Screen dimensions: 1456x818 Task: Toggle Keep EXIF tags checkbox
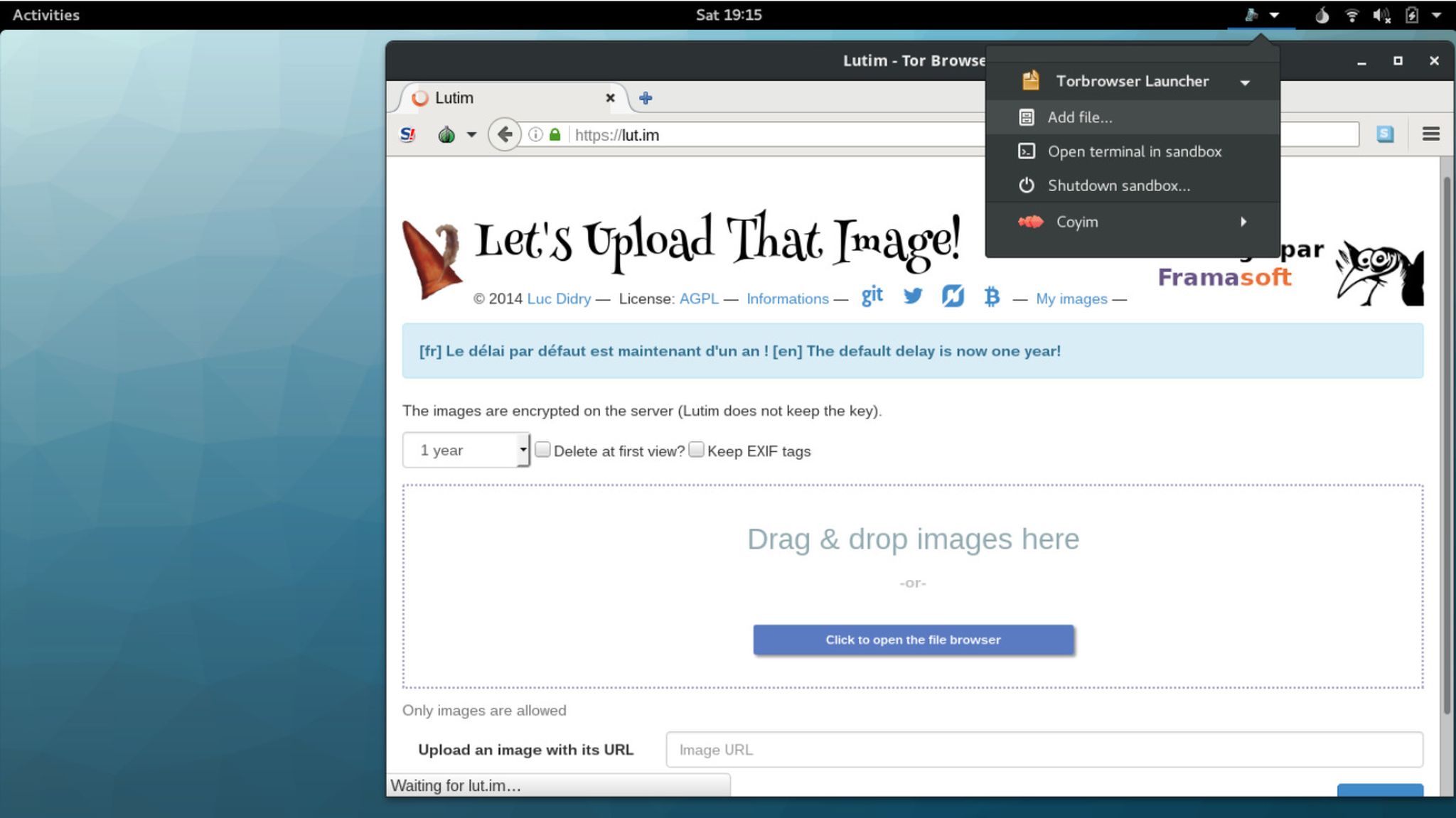pos(697,450)
